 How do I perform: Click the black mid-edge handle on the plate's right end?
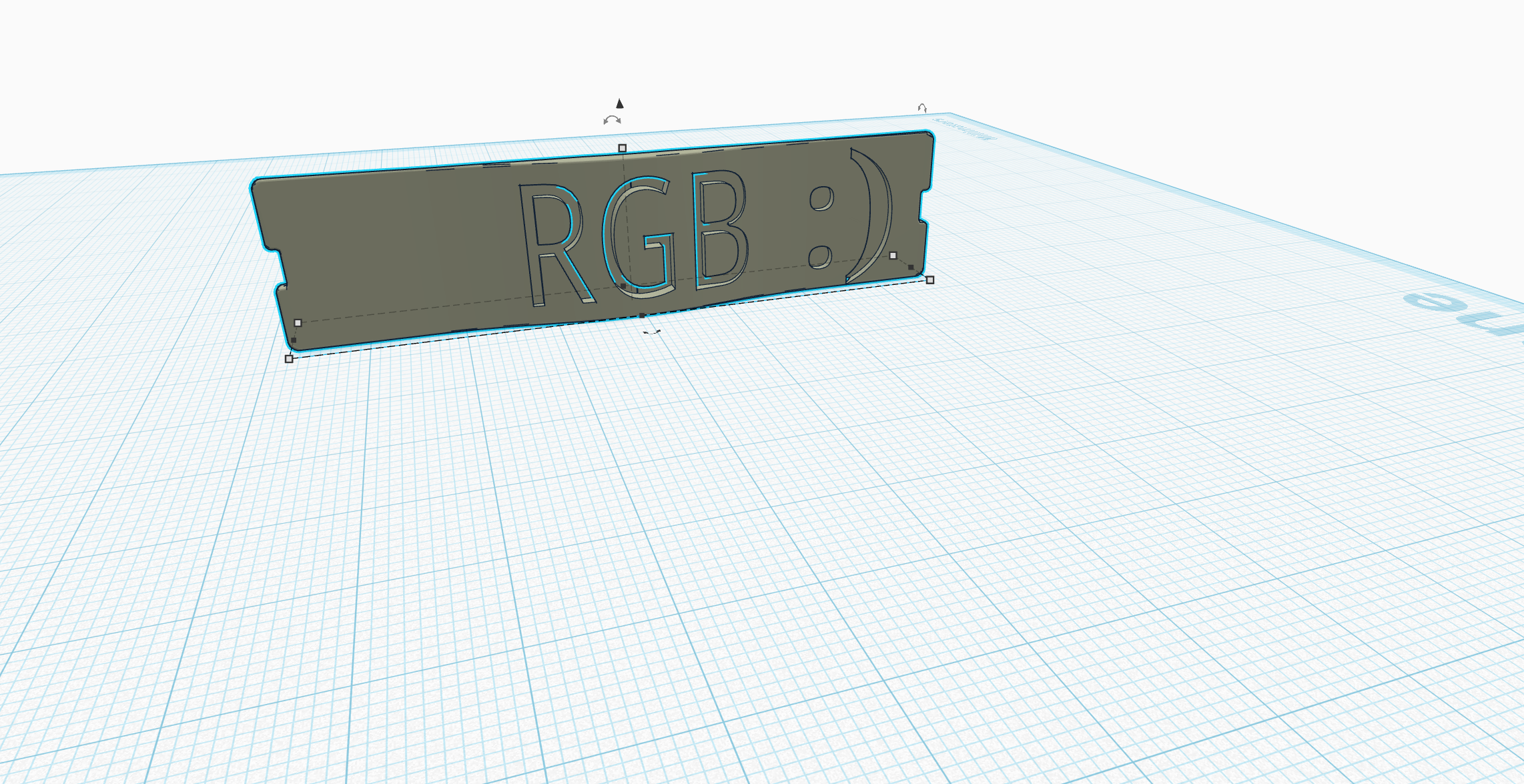click(911, 268)
